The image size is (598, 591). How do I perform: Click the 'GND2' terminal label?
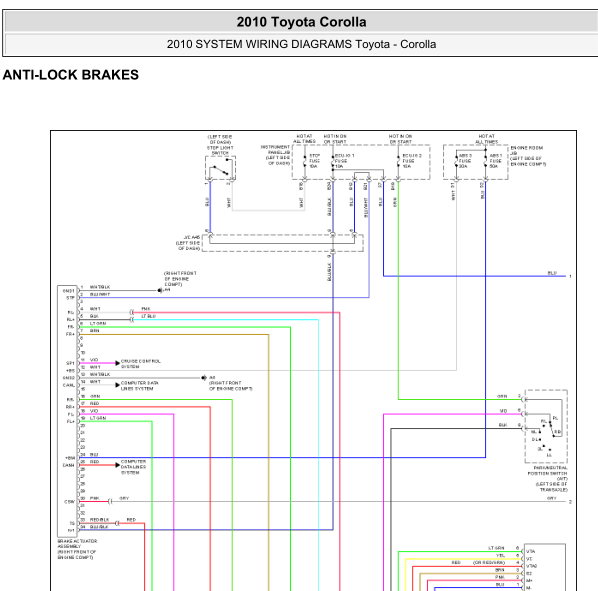point(69,378)
